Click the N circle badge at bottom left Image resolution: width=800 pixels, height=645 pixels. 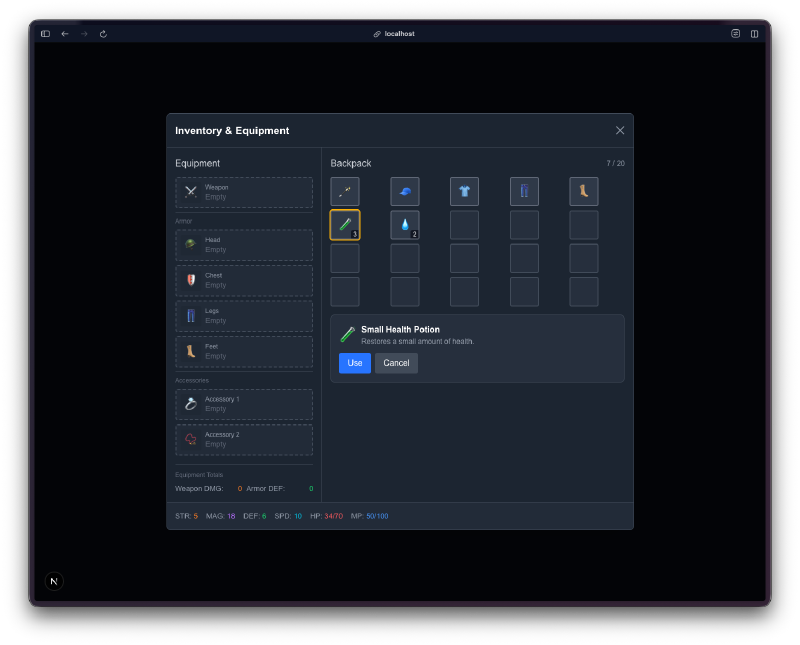click(x=54, y=581)
